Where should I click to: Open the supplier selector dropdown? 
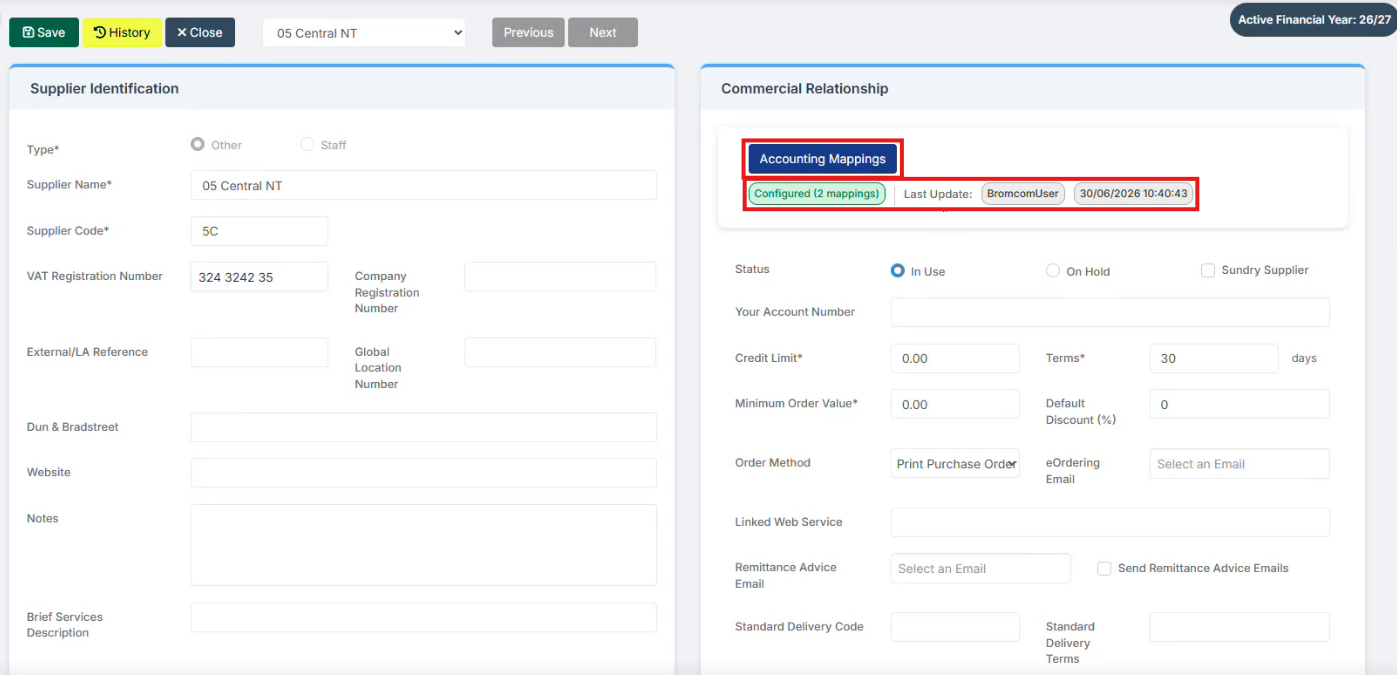pos(365,33)
